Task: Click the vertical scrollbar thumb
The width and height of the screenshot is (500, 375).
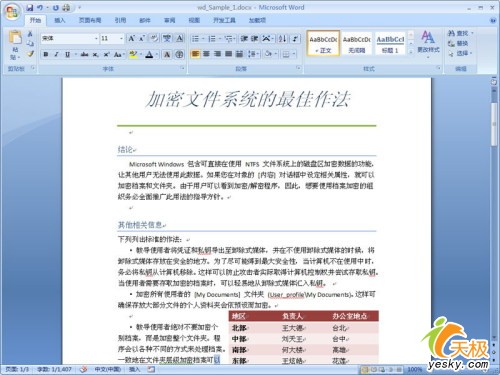Action: [494, 124]
